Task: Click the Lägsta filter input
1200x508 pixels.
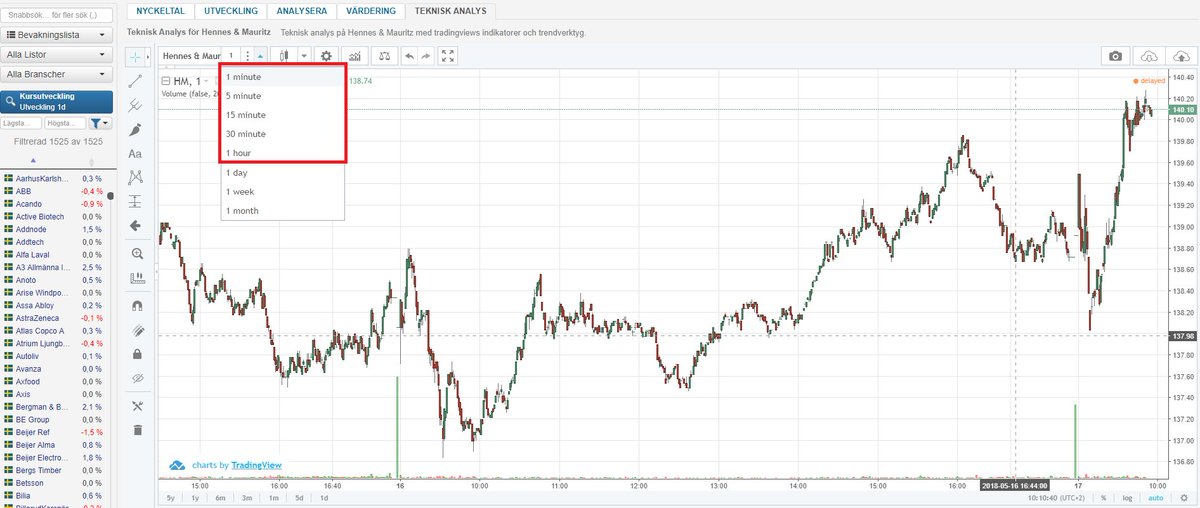Action: pyautogui.click(x=22, y=123)
